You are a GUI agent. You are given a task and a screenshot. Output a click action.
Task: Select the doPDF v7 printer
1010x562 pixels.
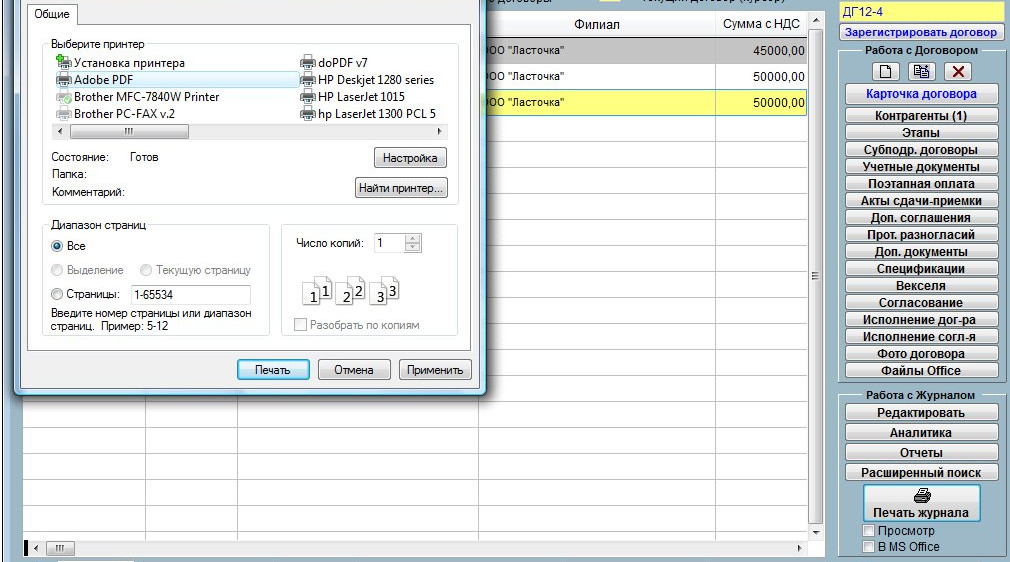334,63
